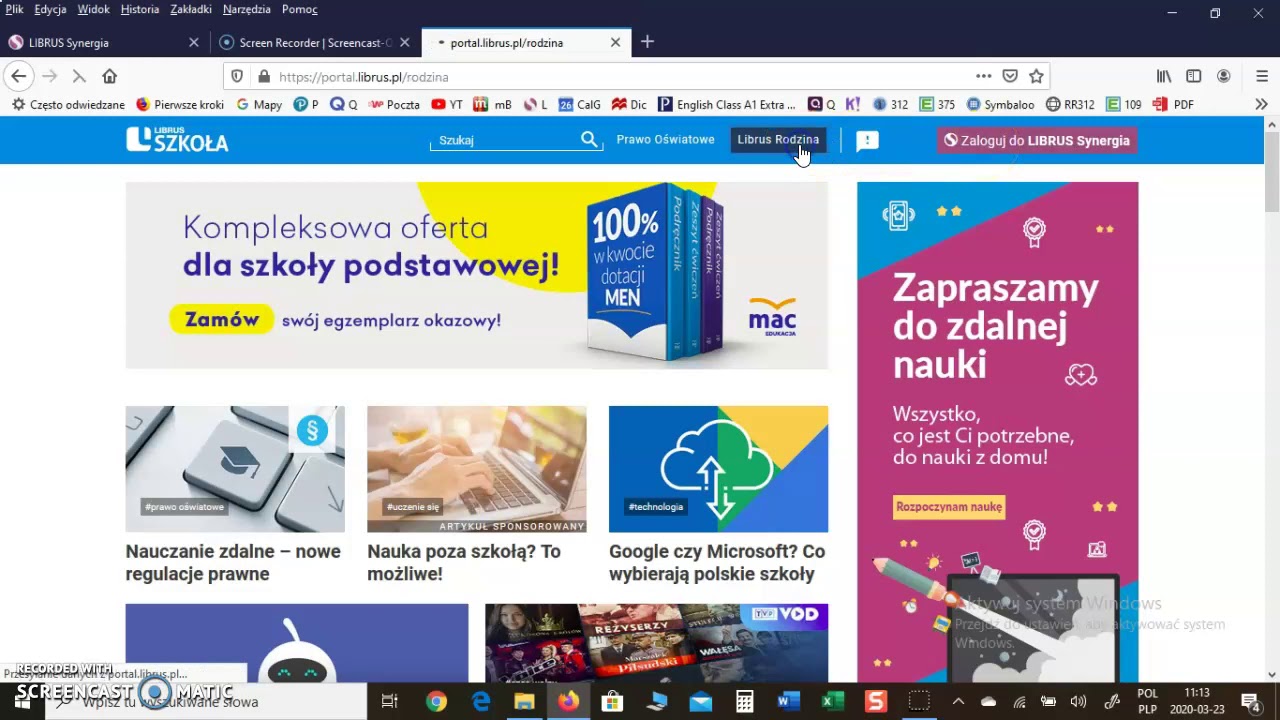Image resolution: width=1280 pixels, height=720 pixels.
Task: Bookmark this page with the star icon
Action: 1036,76
